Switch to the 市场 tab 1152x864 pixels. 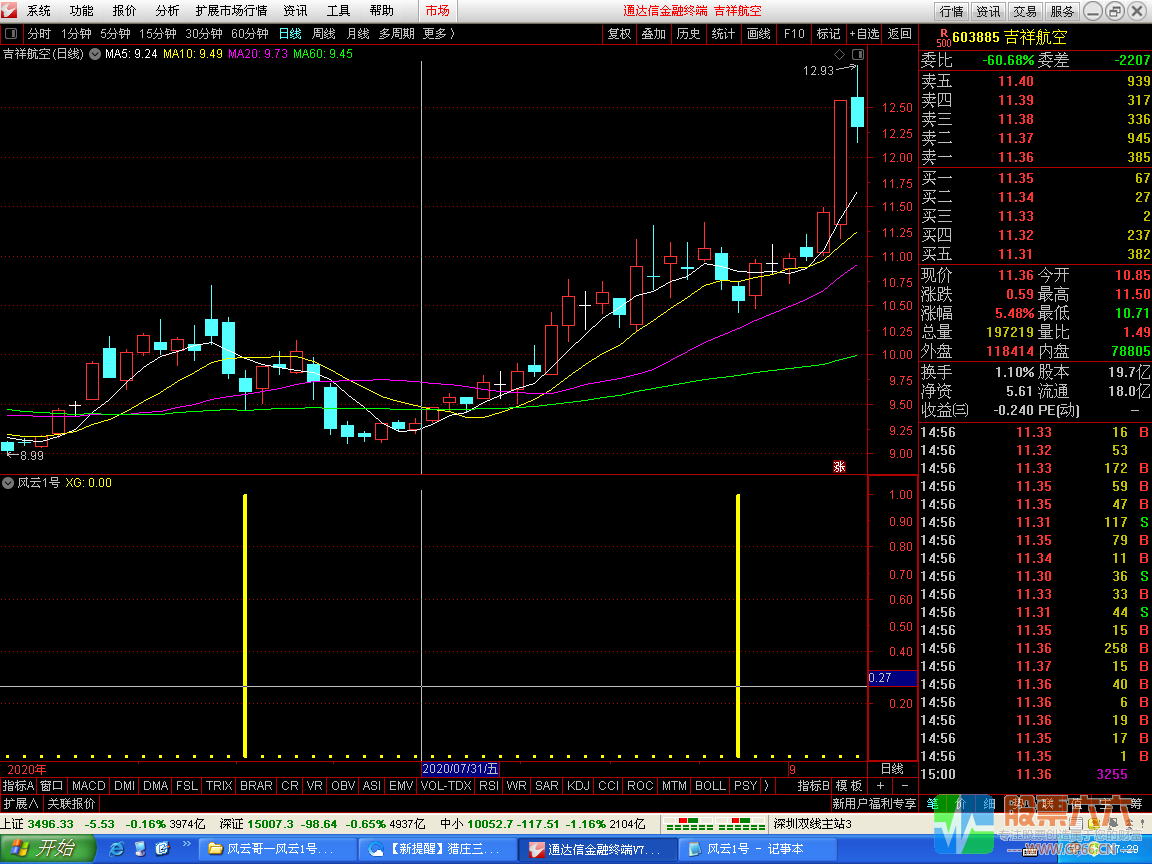point(437,11)
